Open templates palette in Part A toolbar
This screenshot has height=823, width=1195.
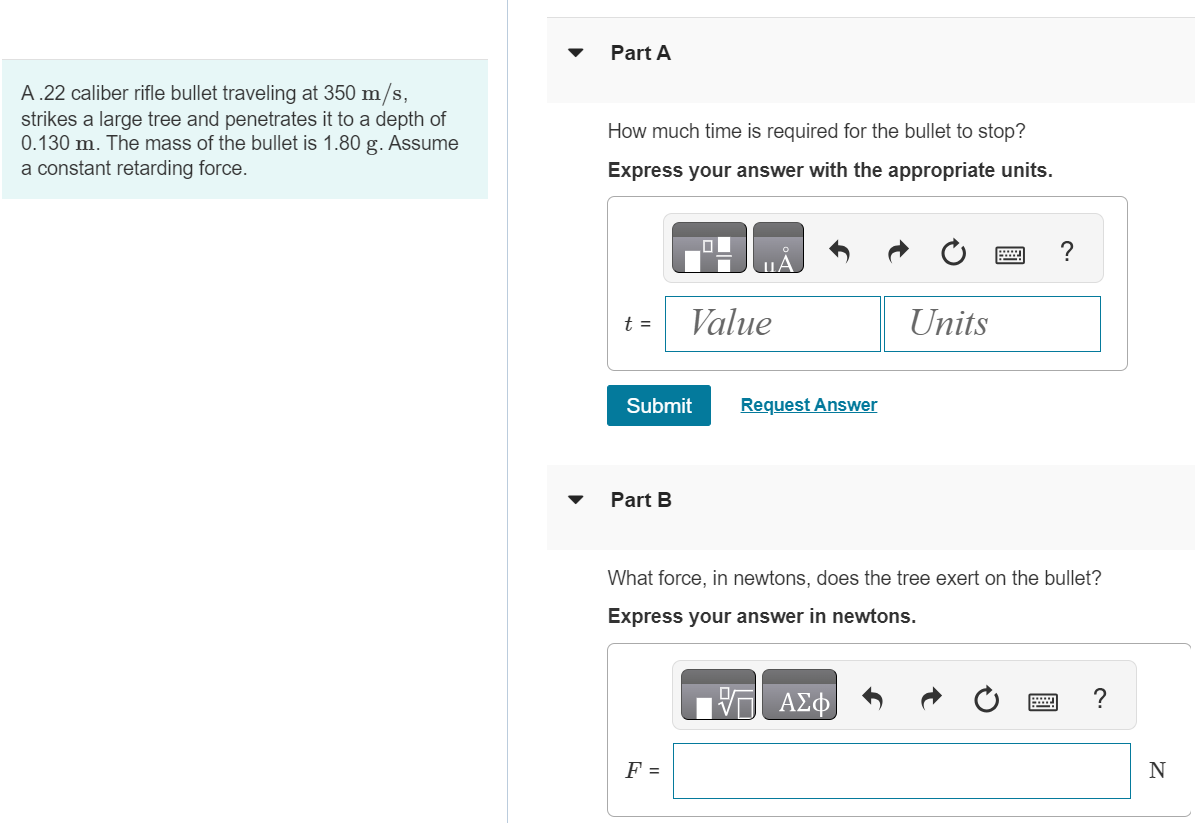(710, 248)
